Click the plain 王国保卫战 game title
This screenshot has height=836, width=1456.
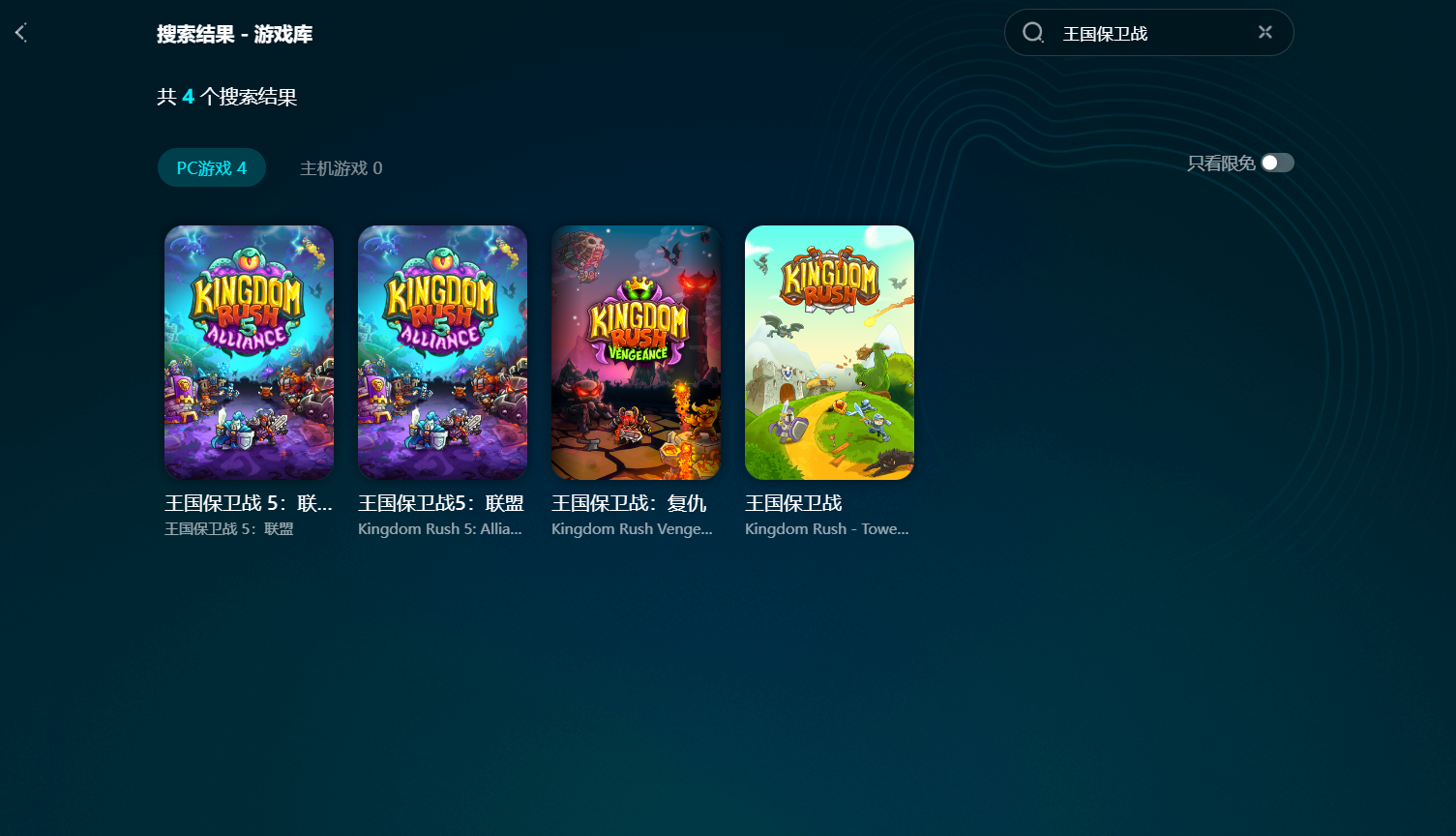click(x=793, y=503)
